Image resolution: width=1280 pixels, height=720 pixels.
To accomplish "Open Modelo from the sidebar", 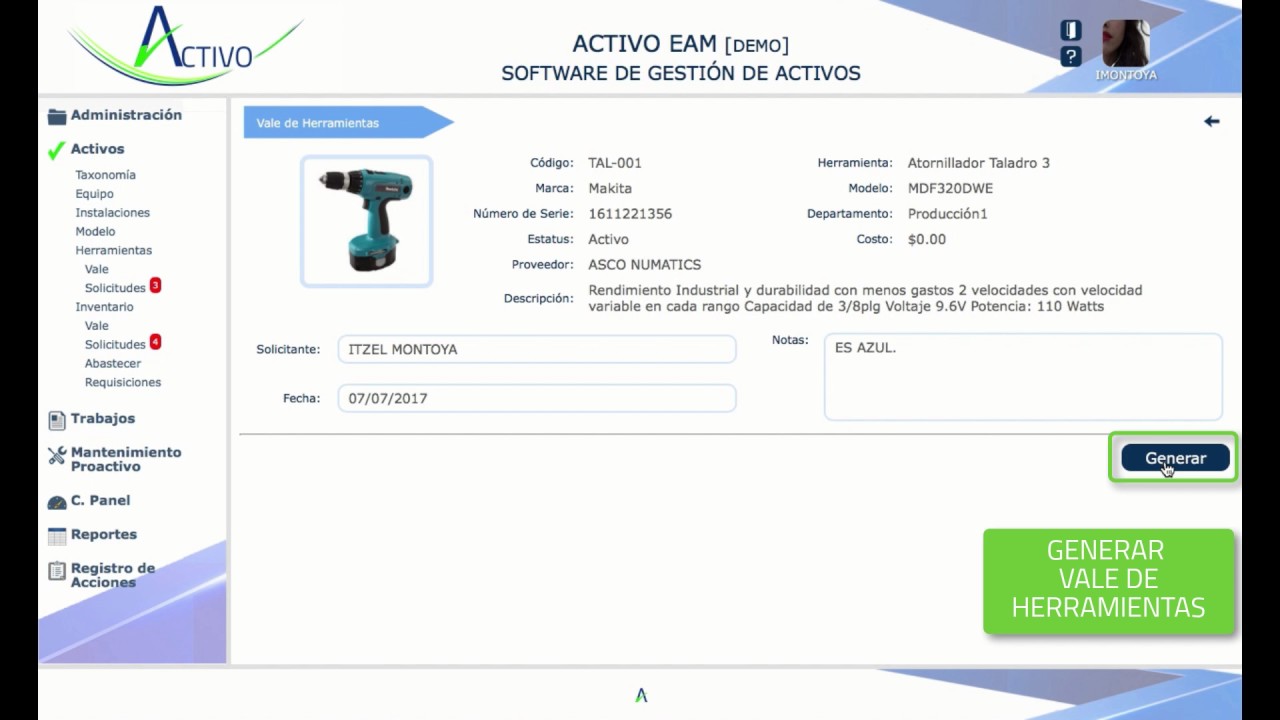I will pos(95,232).
